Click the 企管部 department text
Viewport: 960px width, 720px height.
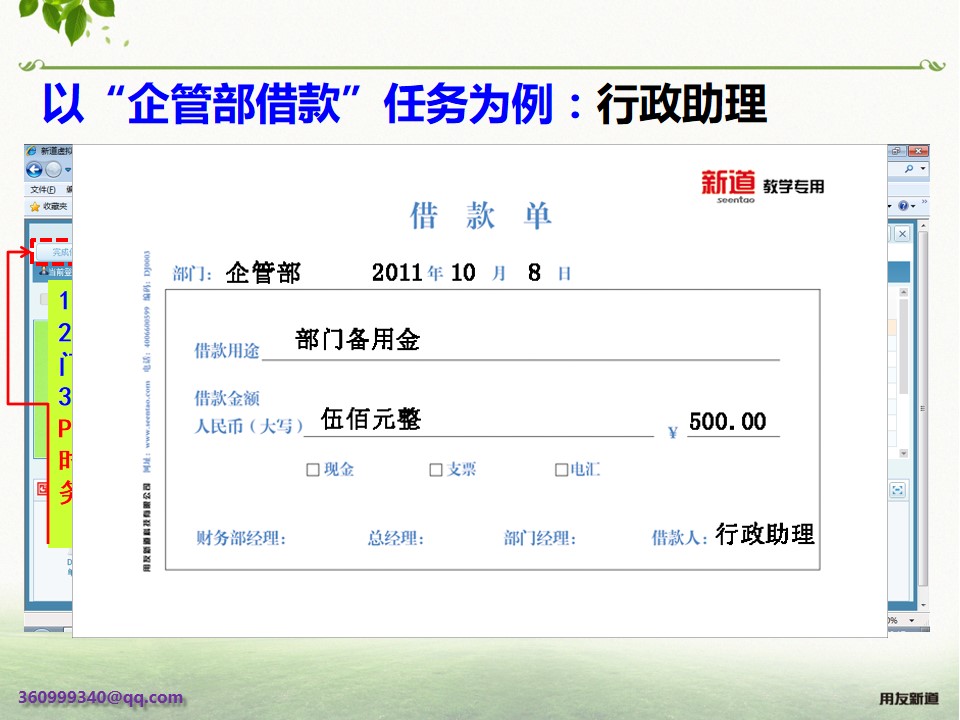[263, 272]
